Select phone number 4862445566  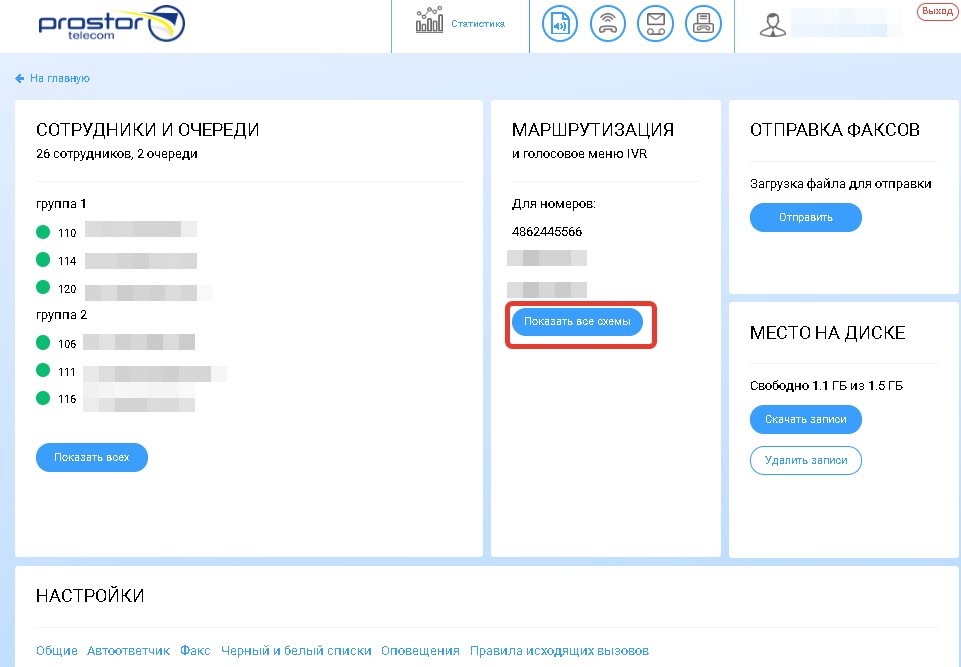(547, 232)
